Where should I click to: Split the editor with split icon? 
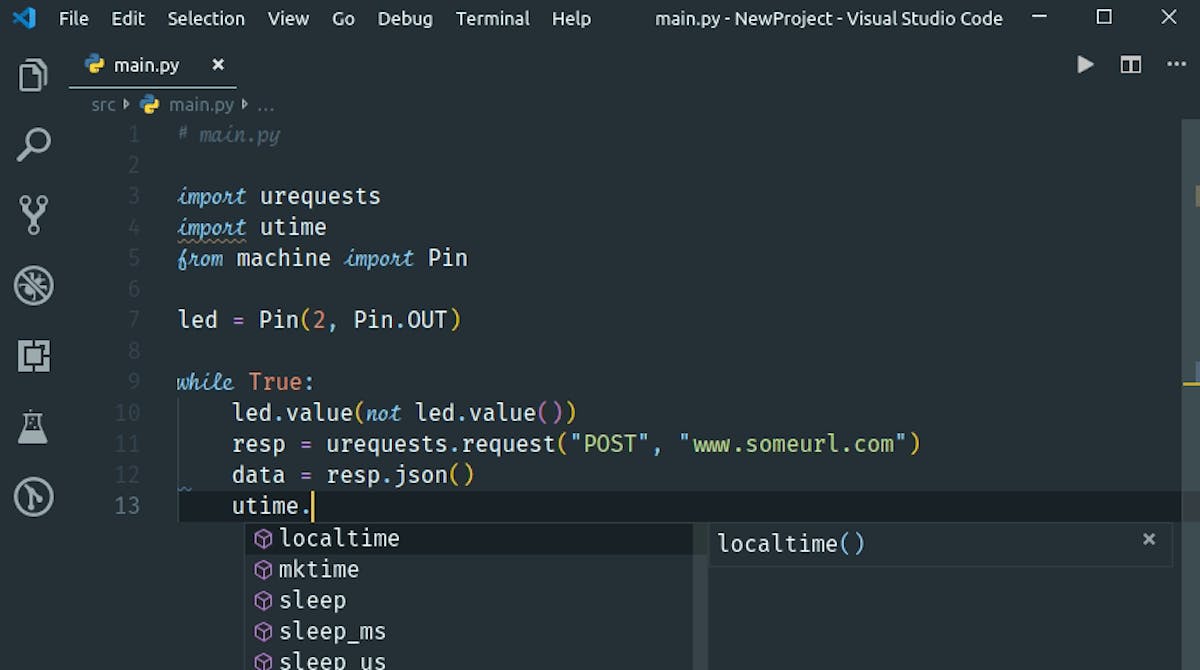click(x=1131, y=65)
